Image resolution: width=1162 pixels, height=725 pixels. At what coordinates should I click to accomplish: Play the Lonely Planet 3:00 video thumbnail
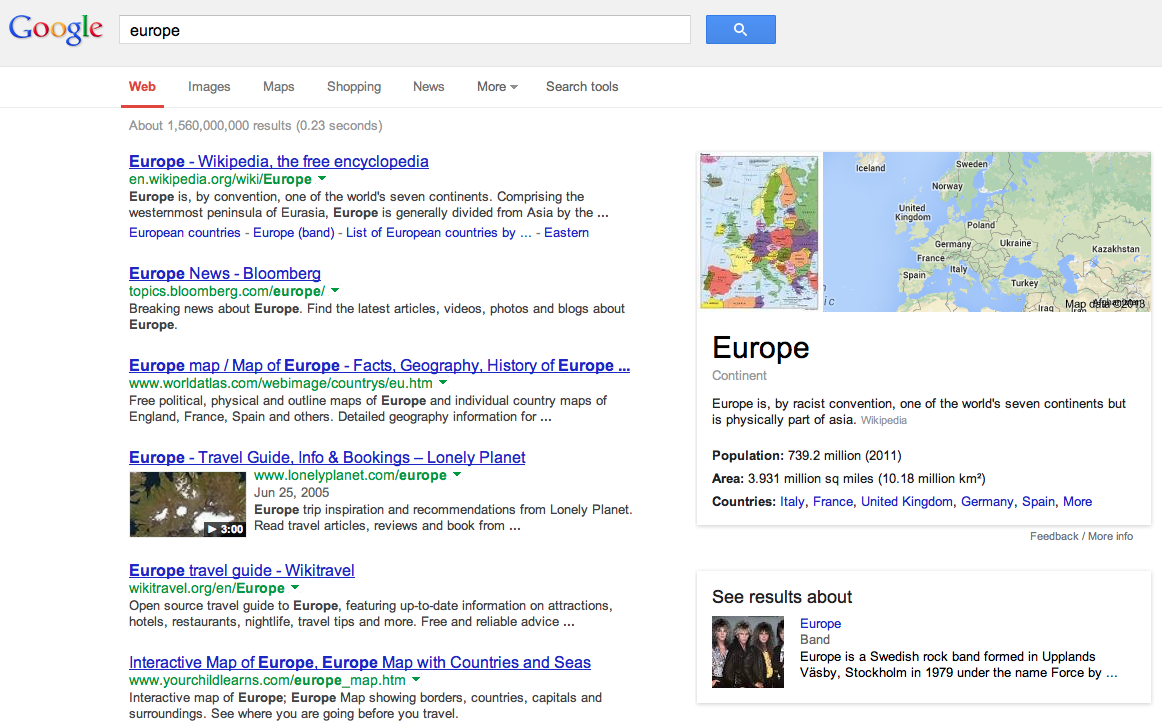point(187,504)
